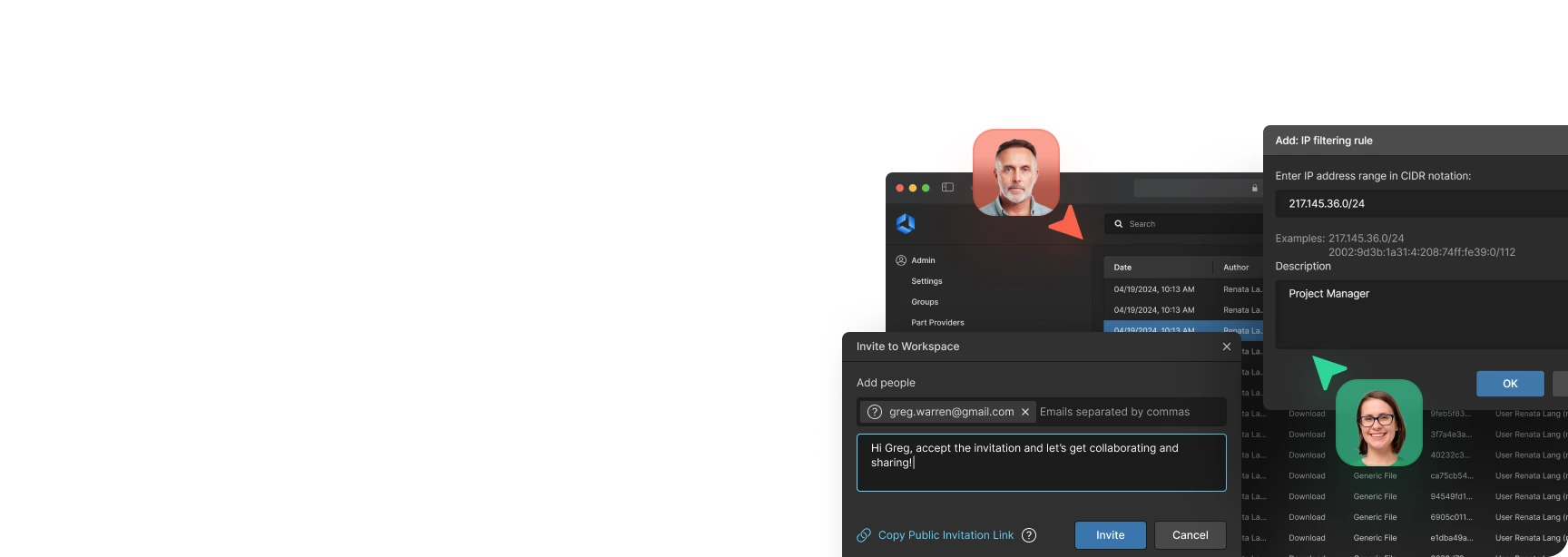Toggle the sidebar panel icon in title bar
Image resolution: width=1568 pixels, height=557 pixels.
[x=947, y=188]
